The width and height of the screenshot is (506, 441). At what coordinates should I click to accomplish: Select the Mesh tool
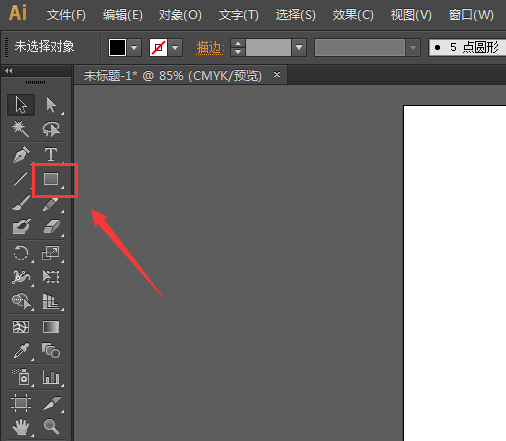click(21, 327)
